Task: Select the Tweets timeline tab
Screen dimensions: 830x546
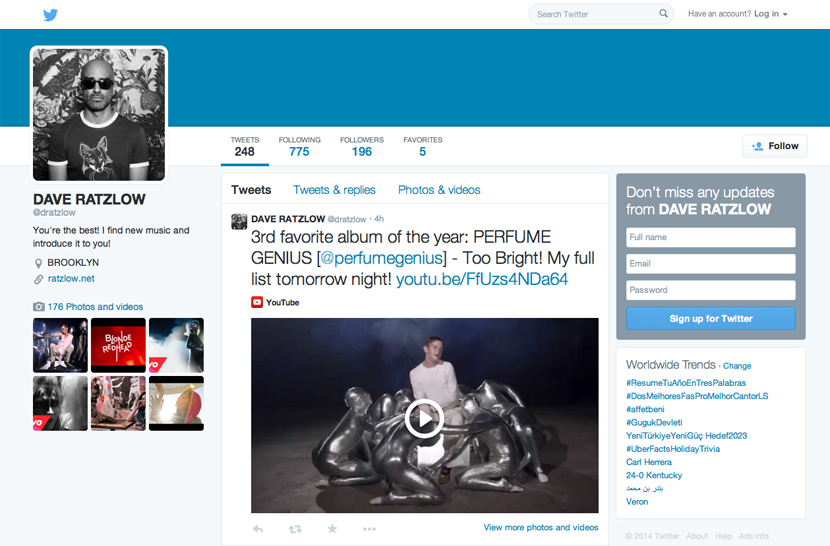Action: (x=251, y=190)
